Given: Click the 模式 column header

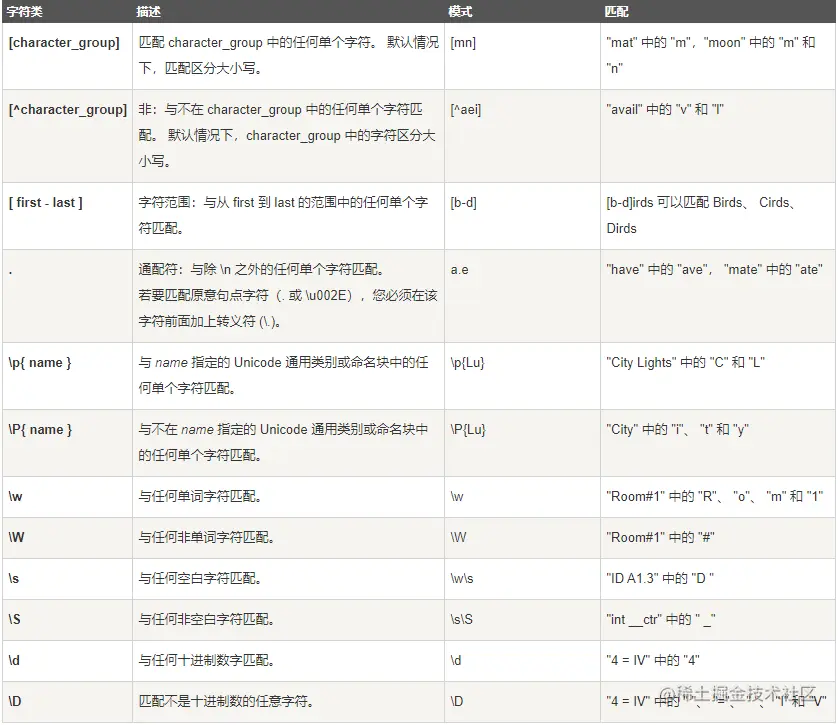Looking at the screenshot, I should click(x=522, y=11).
